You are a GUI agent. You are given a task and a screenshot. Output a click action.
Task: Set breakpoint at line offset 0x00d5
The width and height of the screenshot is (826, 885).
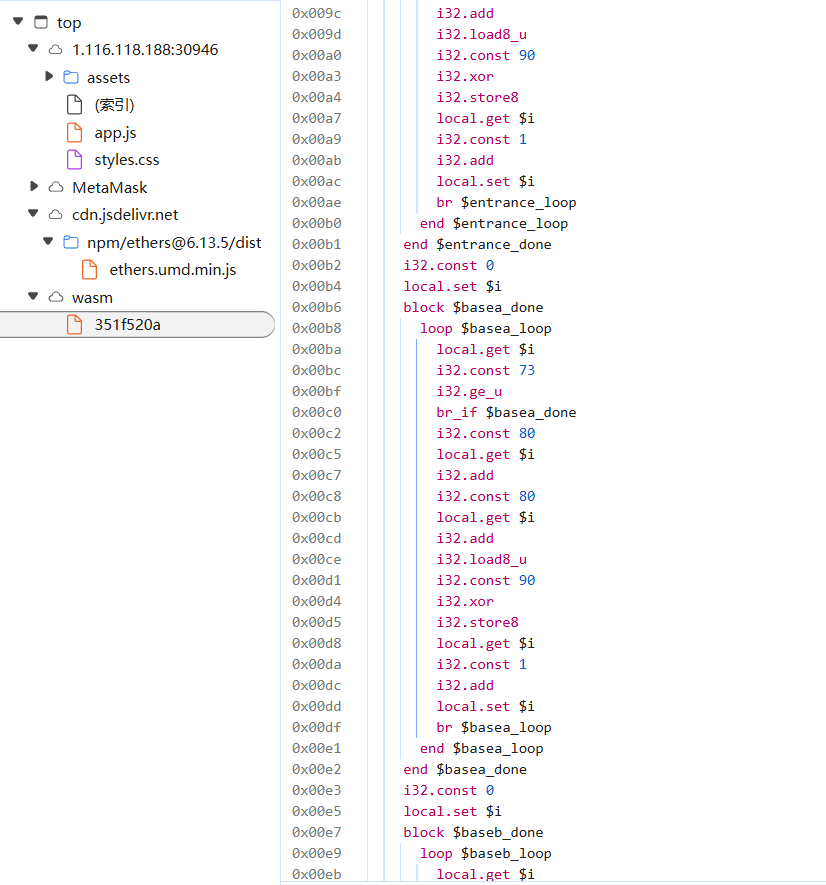tap(317, 622)
